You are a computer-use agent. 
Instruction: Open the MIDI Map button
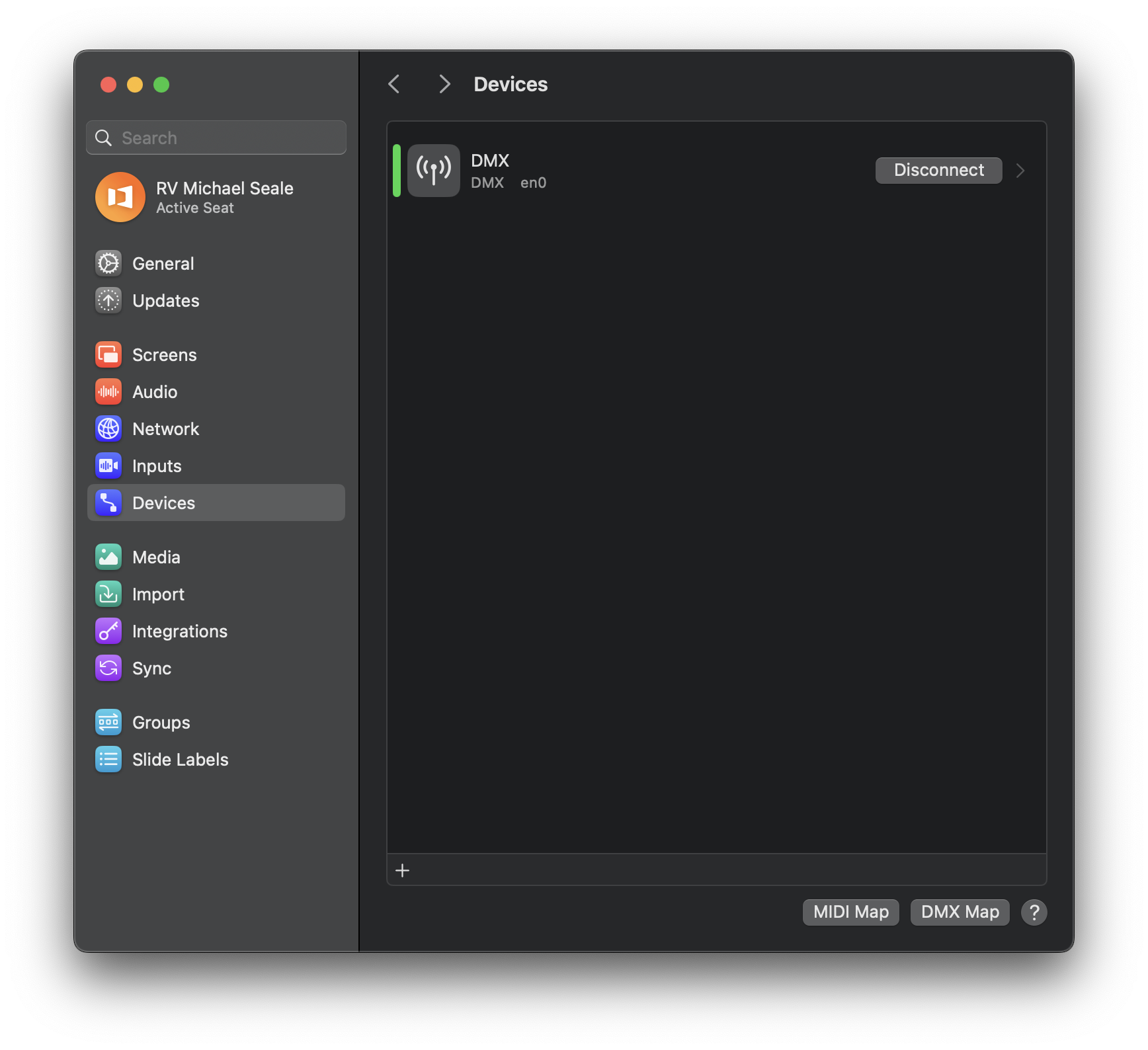(x=850, y=912)
